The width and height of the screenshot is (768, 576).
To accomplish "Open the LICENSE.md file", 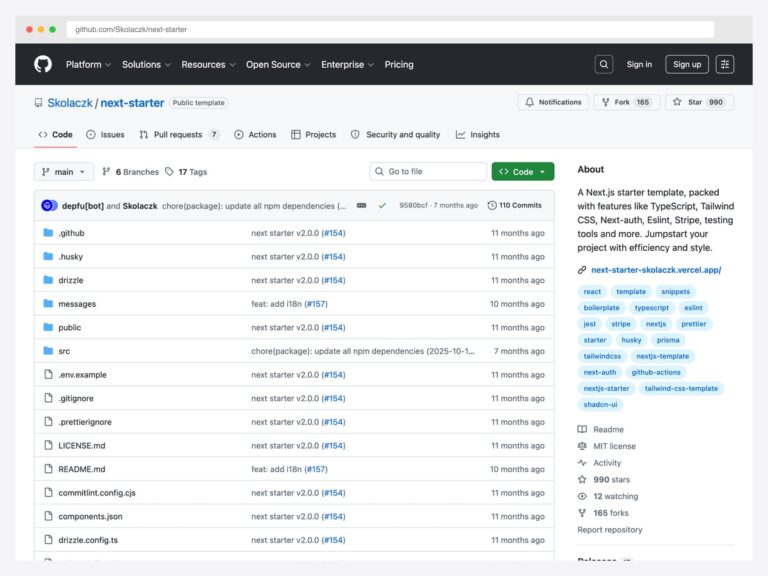I will 82,445.
